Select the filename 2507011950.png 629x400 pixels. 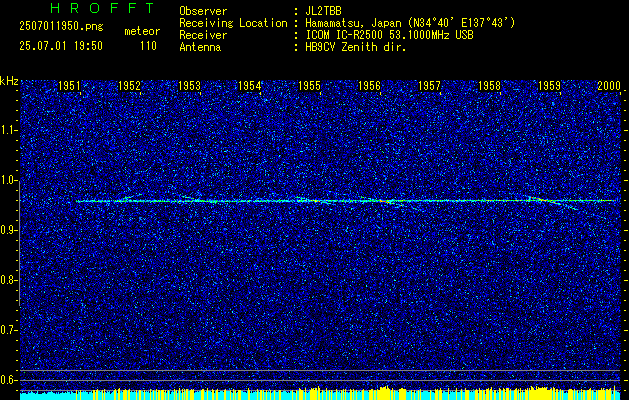pos(61,26)
